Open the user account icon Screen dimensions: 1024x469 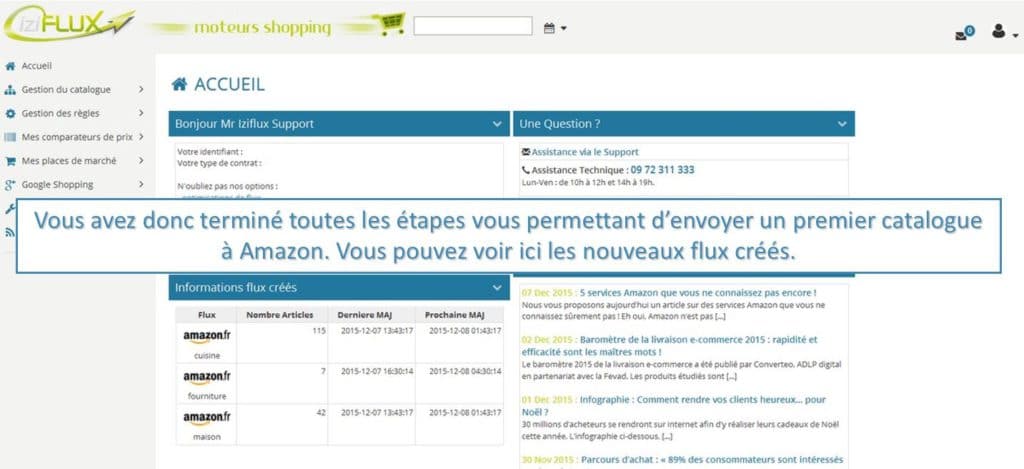[x=998, y=31]
